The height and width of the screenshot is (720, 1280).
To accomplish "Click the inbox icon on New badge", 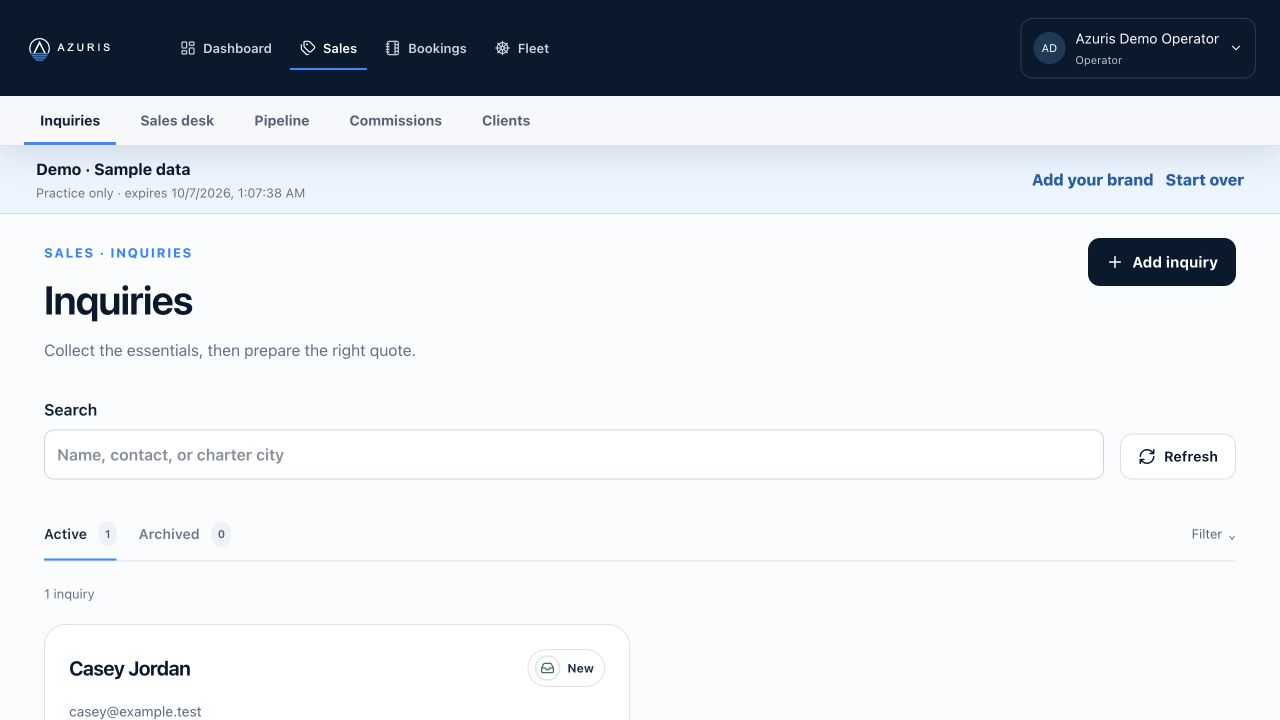I will point(548,668).
